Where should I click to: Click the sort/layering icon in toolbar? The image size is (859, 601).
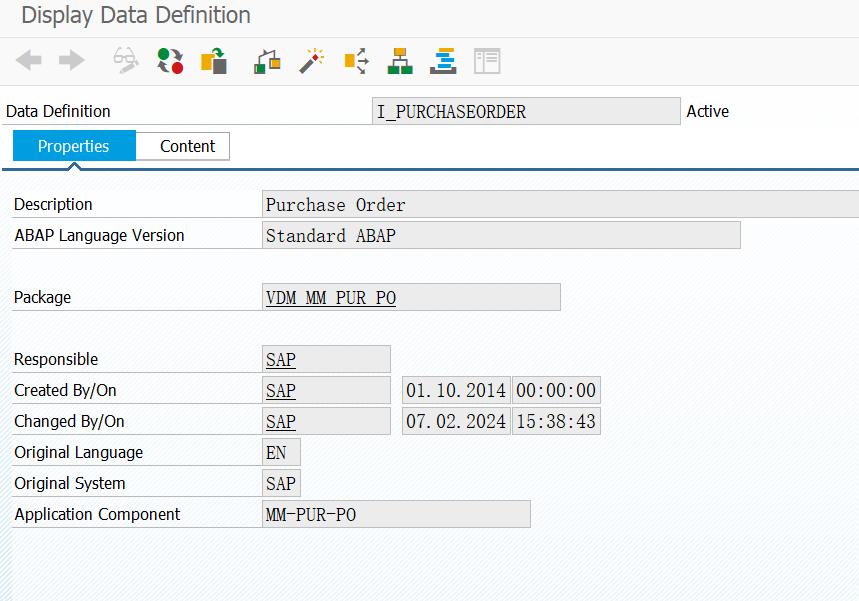point(442,60)
